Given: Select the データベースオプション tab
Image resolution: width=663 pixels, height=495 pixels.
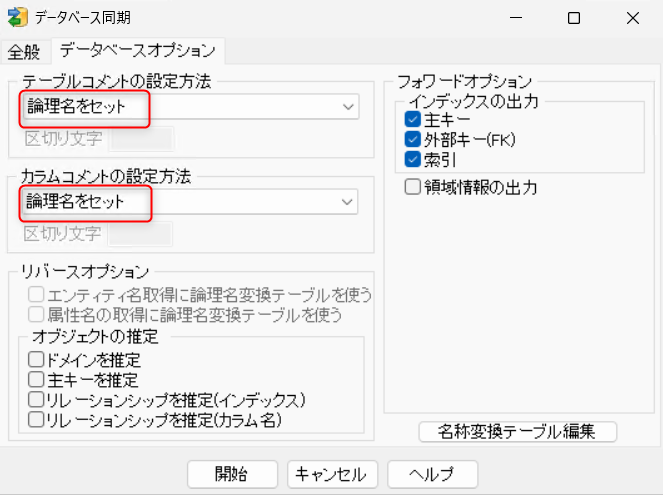Looking at the screenshot, I should 137,50.
